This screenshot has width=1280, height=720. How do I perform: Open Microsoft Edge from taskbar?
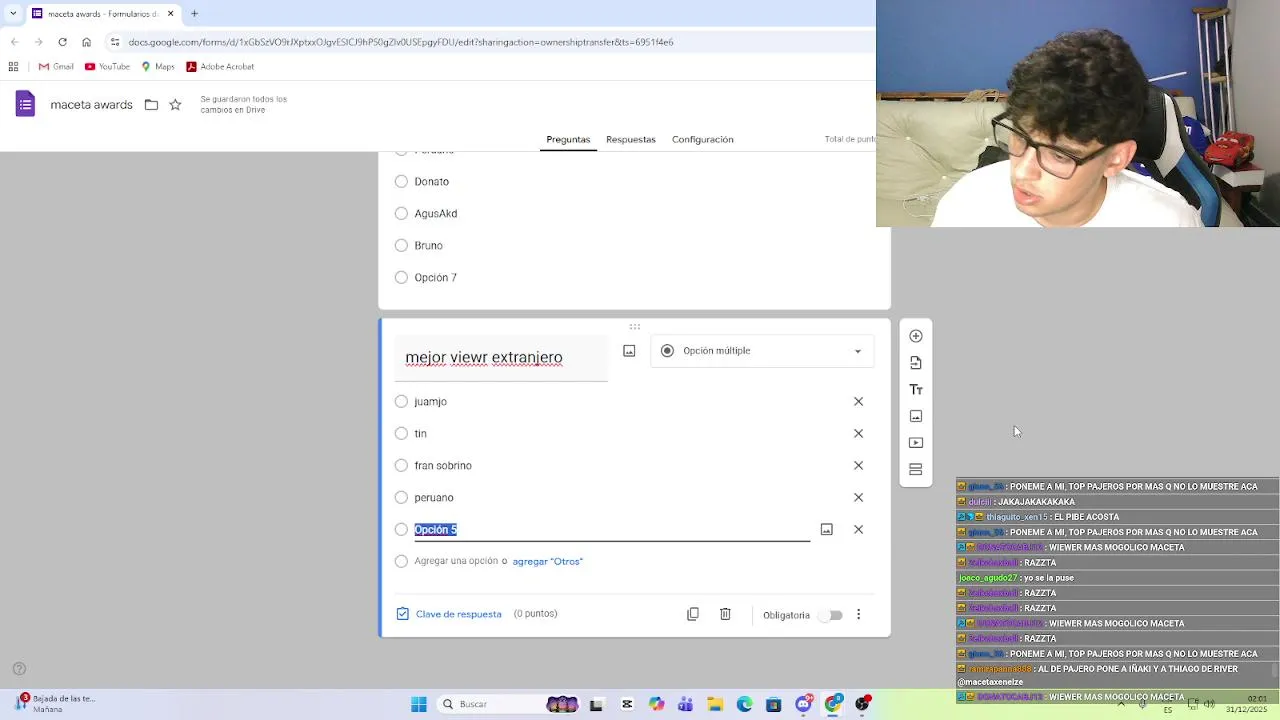(x=744, y=704)
